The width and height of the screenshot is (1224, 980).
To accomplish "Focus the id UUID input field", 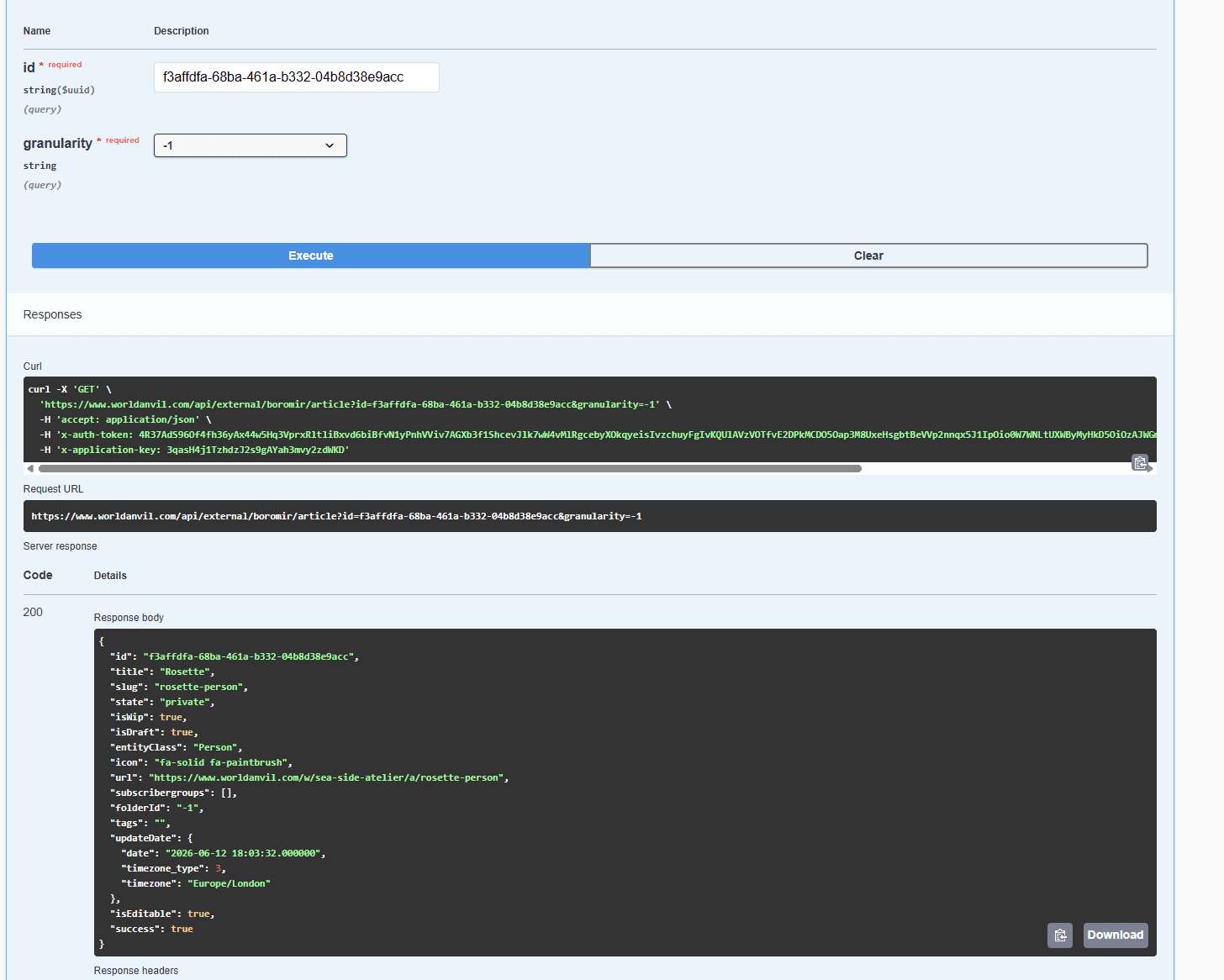I will tap(296, 77).
